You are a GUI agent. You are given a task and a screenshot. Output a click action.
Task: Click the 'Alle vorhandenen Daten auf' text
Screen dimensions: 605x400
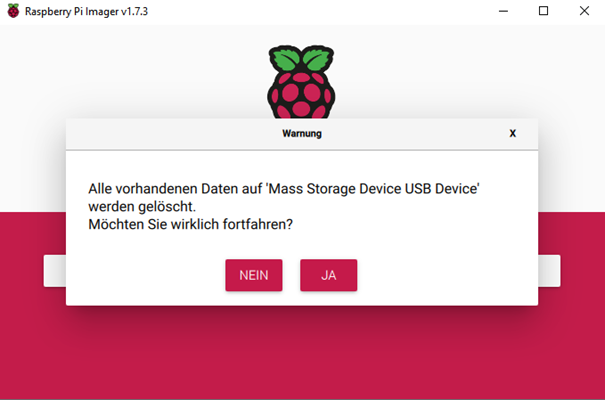click(x=175, y=189)
